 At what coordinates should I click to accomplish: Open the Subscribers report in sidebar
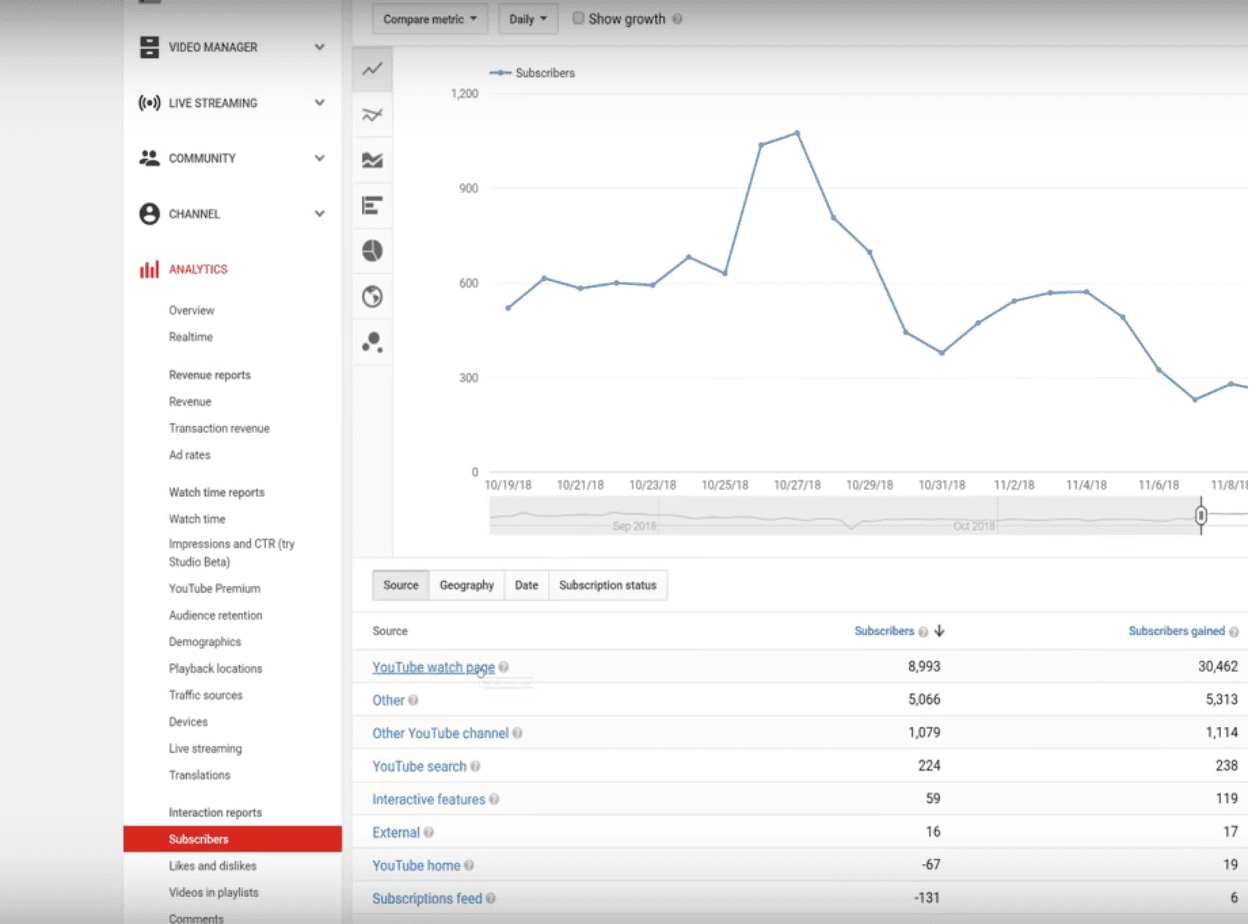[x=232, y=839]
